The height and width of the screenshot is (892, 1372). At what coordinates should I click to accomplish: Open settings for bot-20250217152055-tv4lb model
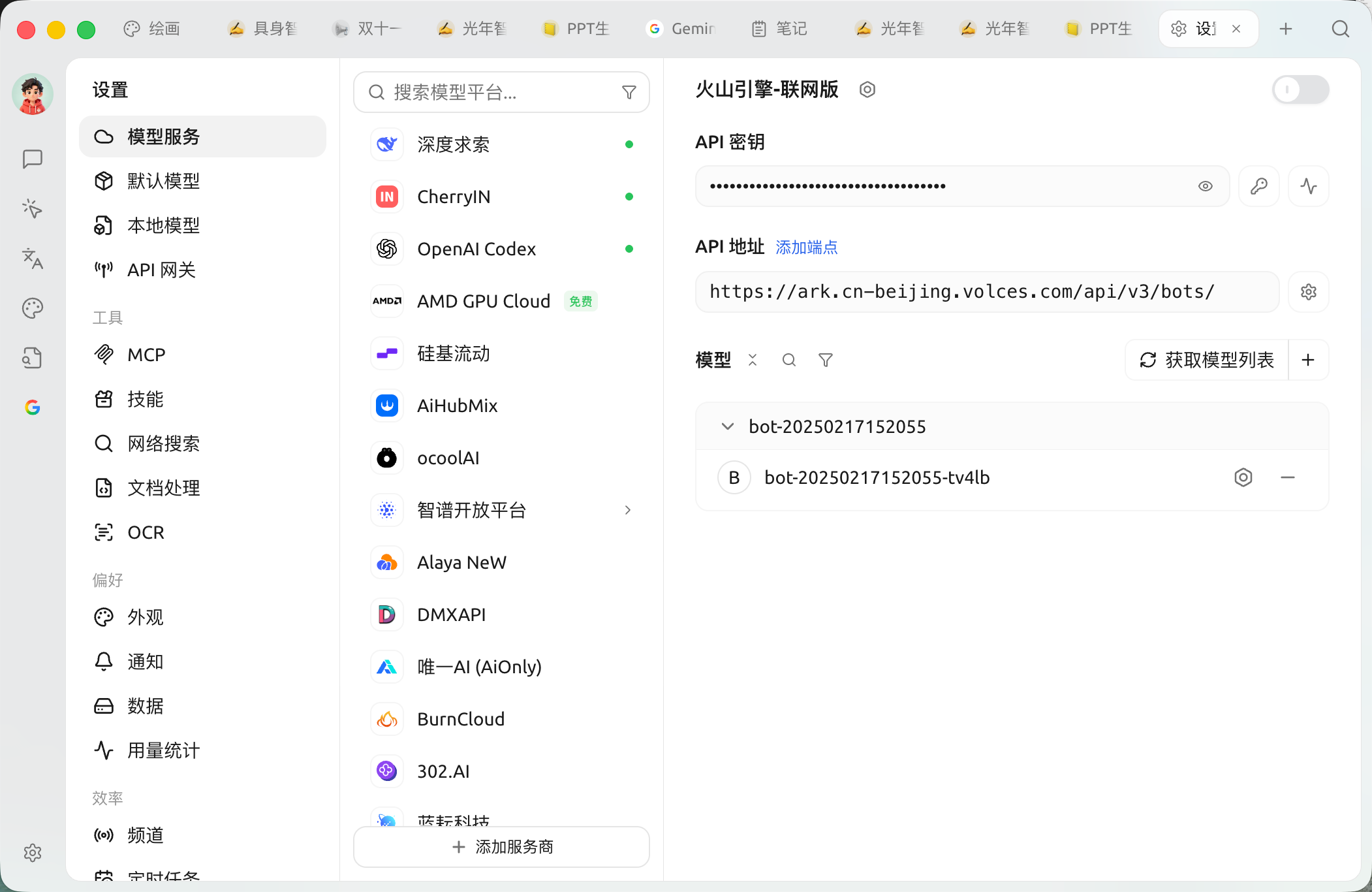[x=1243, y=477]
